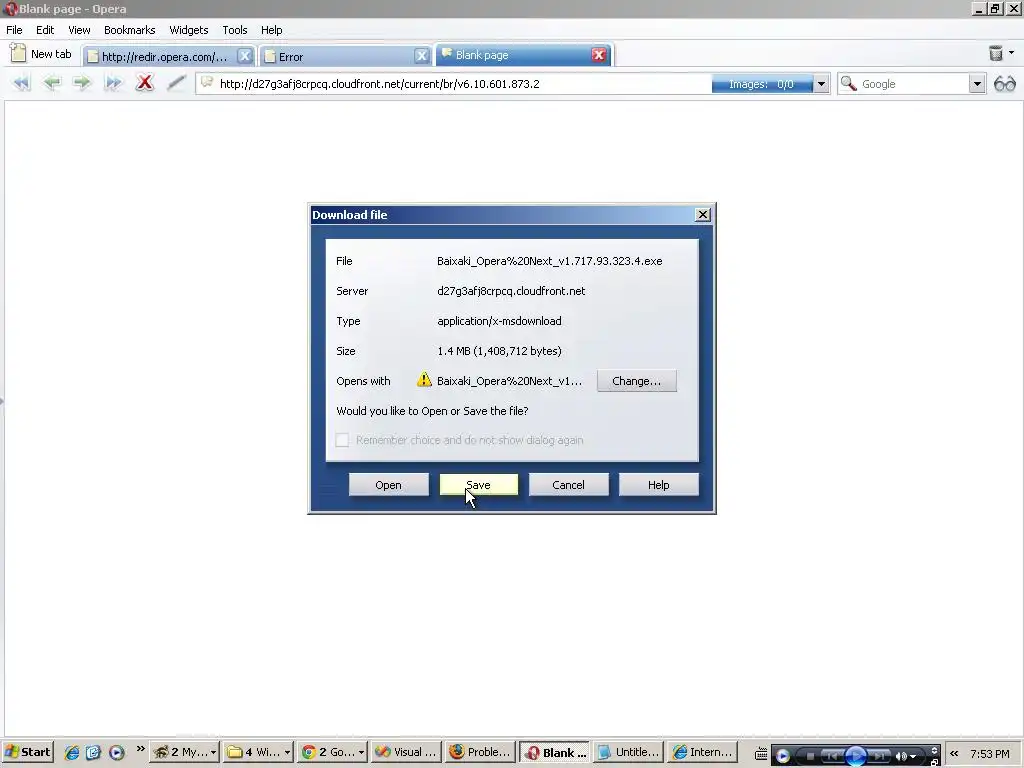1024x768 pixels.
Task: Open the File menu
Action: [x=14, y=30]
